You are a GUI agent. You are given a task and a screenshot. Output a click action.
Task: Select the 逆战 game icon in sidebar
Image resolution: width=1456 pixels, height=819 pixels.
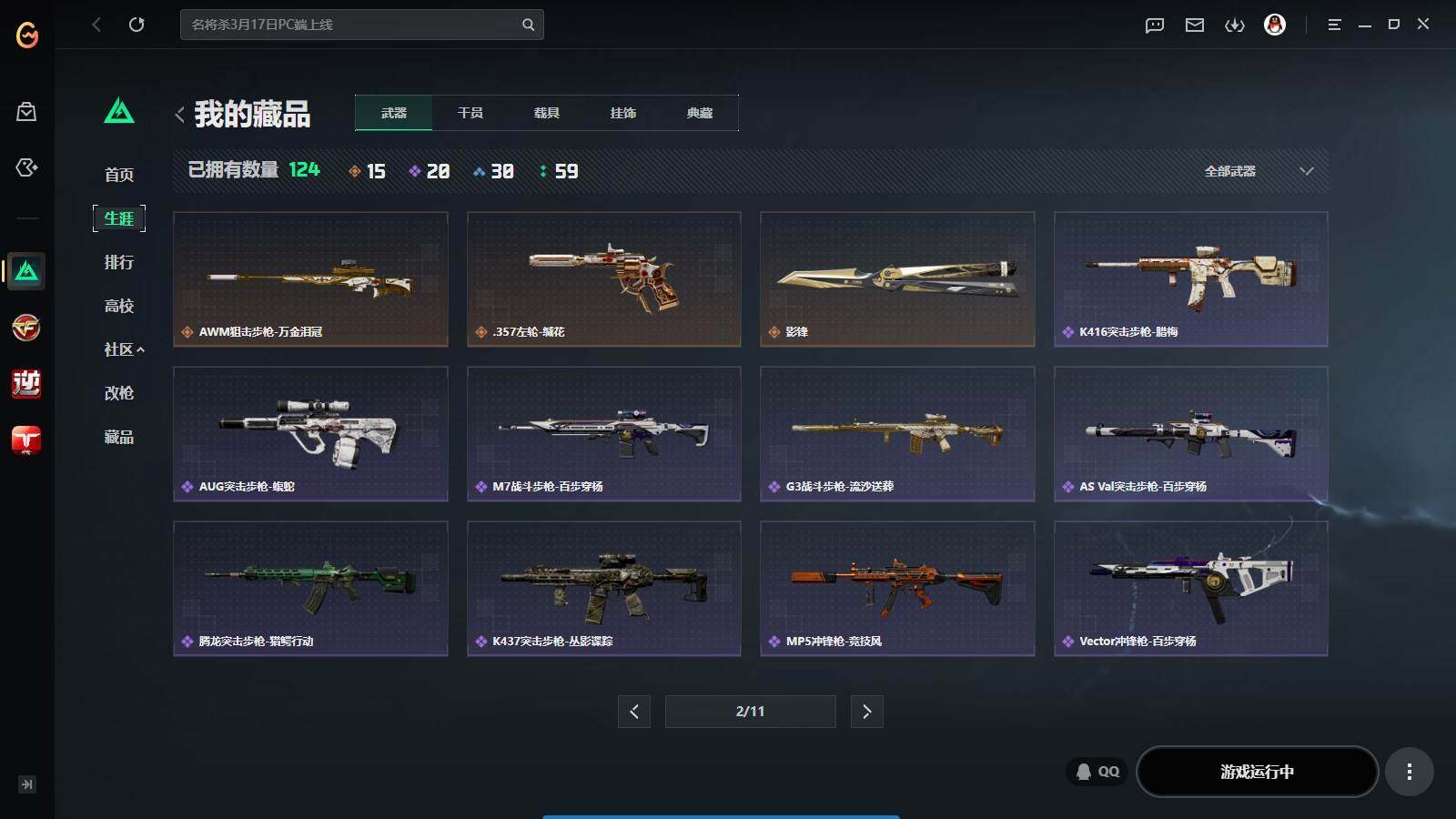(26, 384)
